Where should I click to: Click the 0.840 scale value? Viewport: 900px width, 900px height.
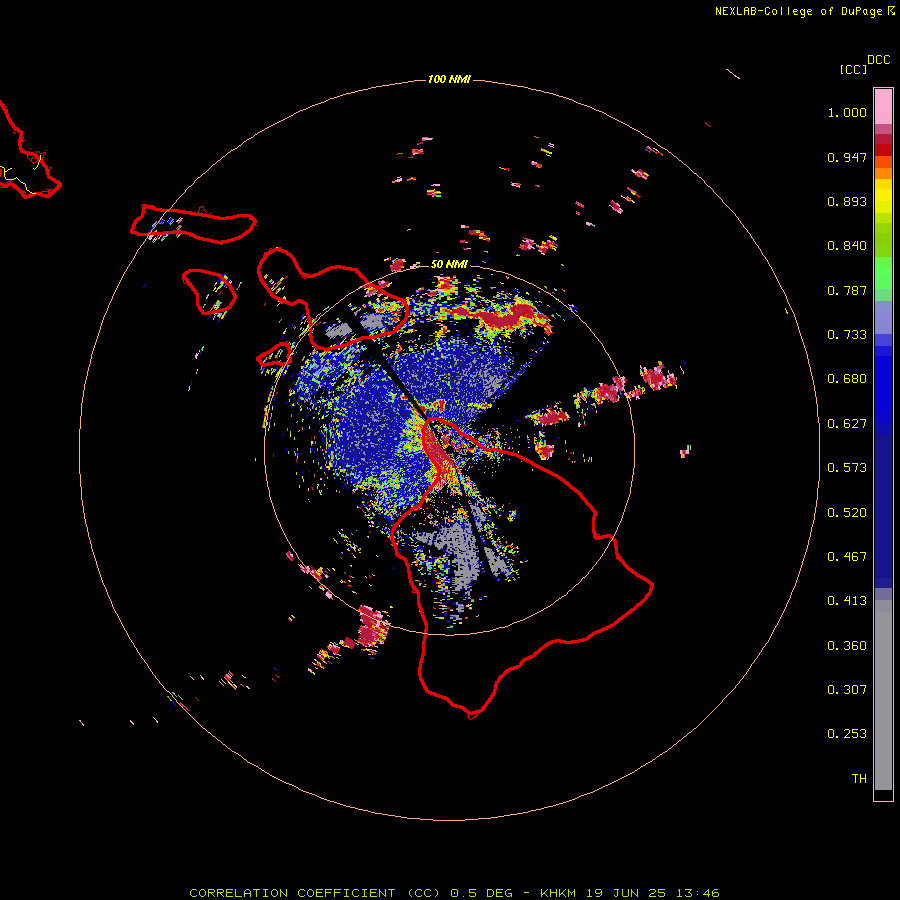pyautogui.click(x=847, y=246)
